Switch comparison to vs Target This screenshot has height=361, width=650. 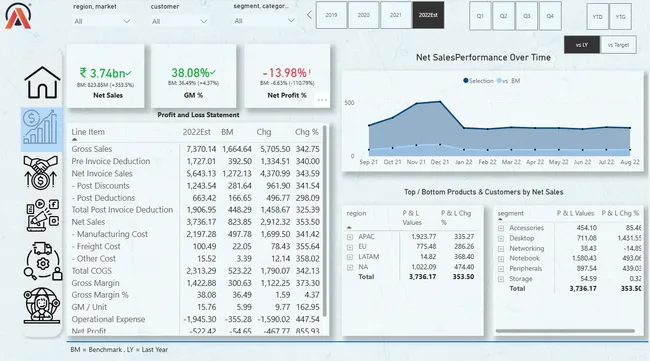tap(618, 45)
